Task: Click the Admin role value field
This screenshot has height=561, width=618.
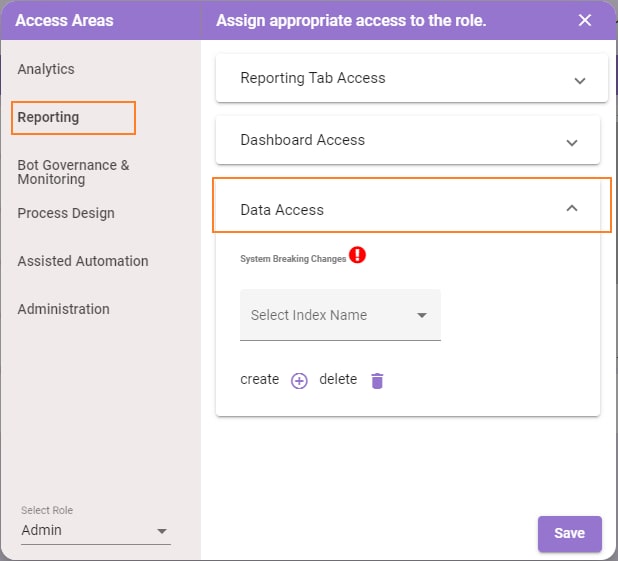Action: click(95, 530)
